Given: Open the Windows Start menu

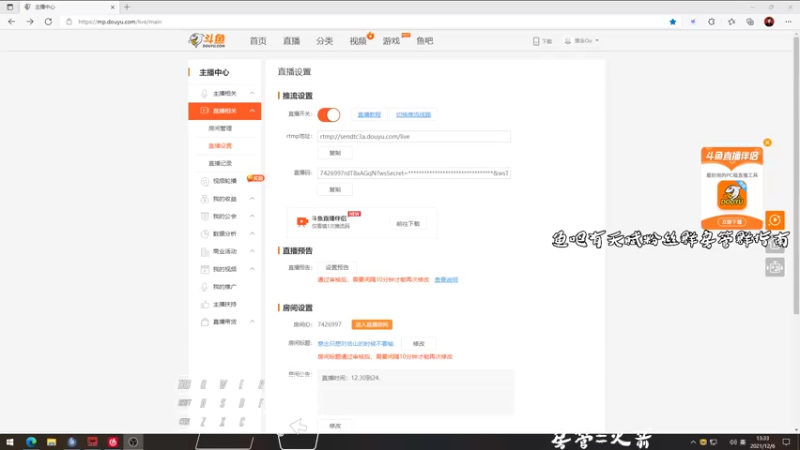Looking at the screenshot, I should pos(10,442).
